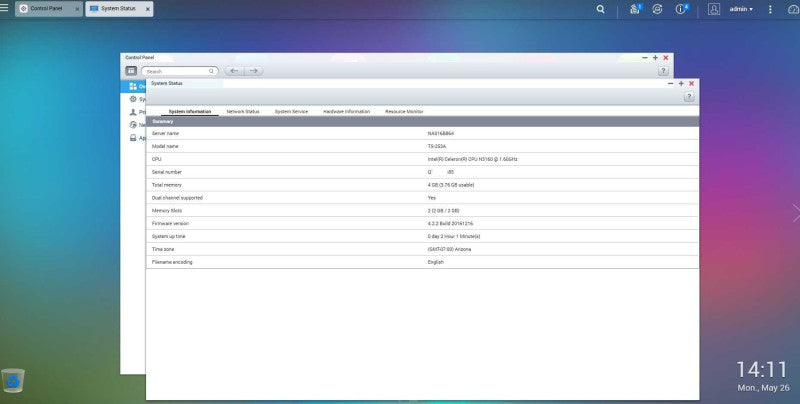Click the admin user avatar icon
The height and width of the screenshot is (404, 800).
tap(714, 9)
